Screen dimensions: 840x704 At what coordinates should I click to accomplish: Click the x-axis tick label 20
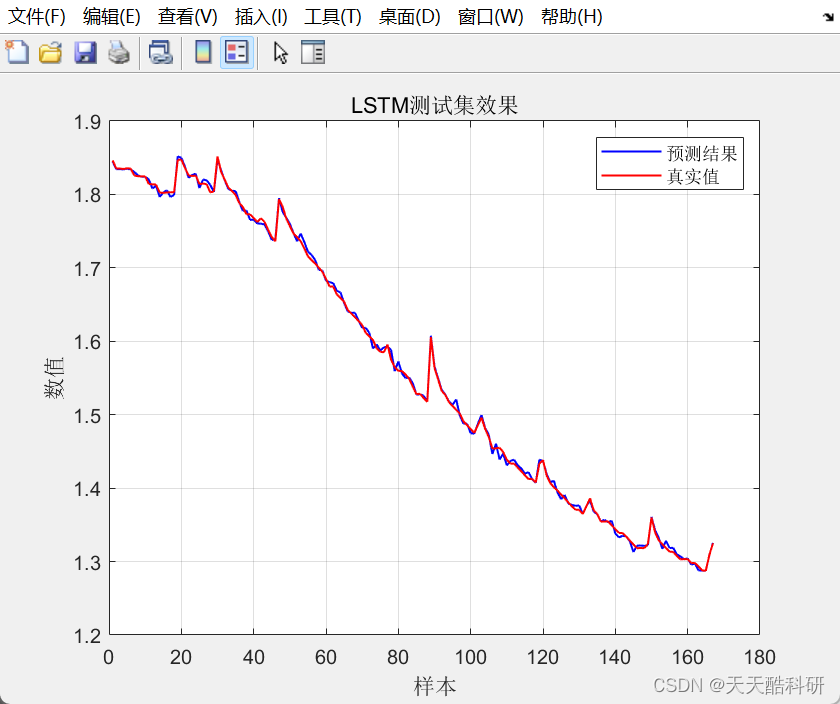181,657
